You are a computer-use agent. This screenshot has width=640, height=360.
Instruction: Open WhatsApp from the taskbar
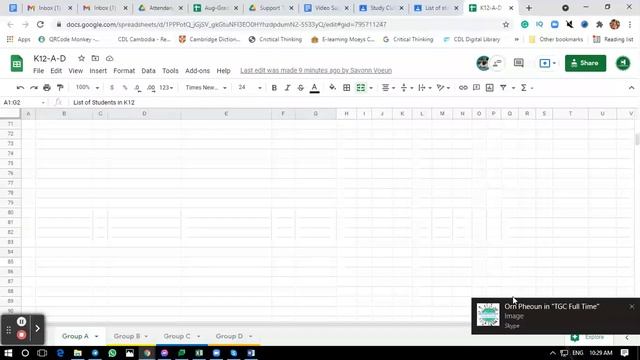coord(112,353)
